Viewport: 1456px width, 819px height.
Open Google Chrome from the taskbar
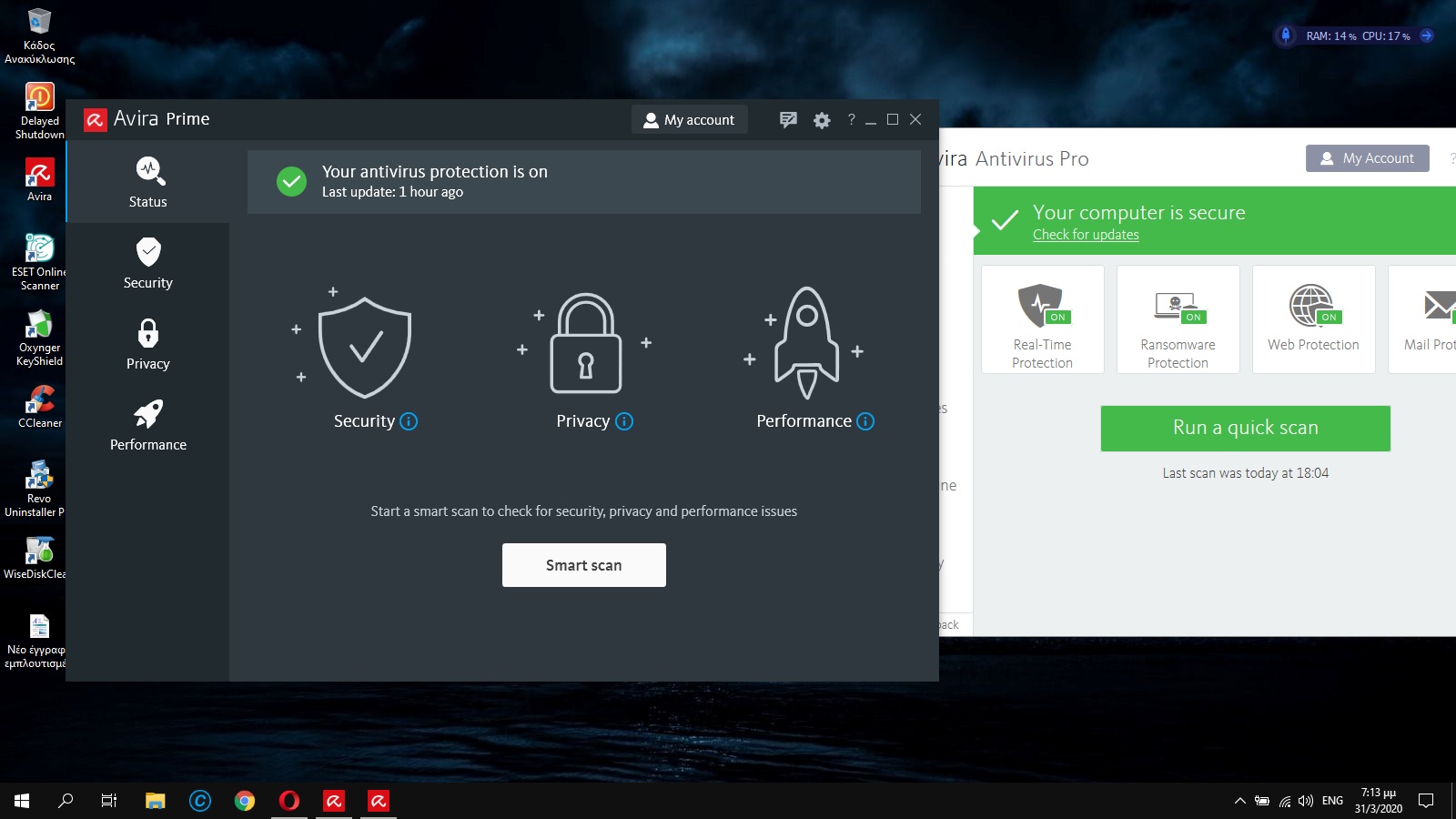coord(244,801)
